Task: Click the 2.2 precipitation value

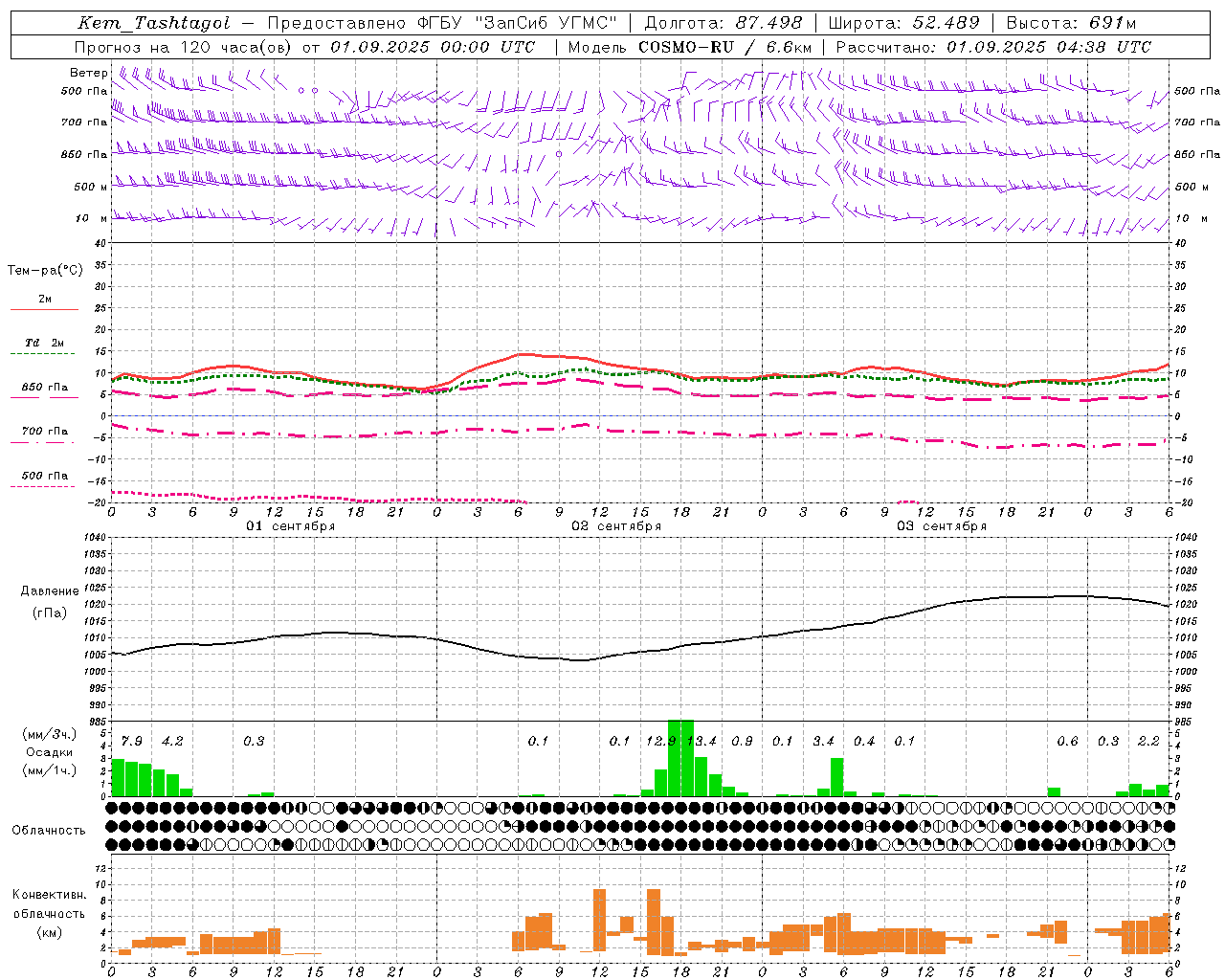Action: (x=1148, y=741)
